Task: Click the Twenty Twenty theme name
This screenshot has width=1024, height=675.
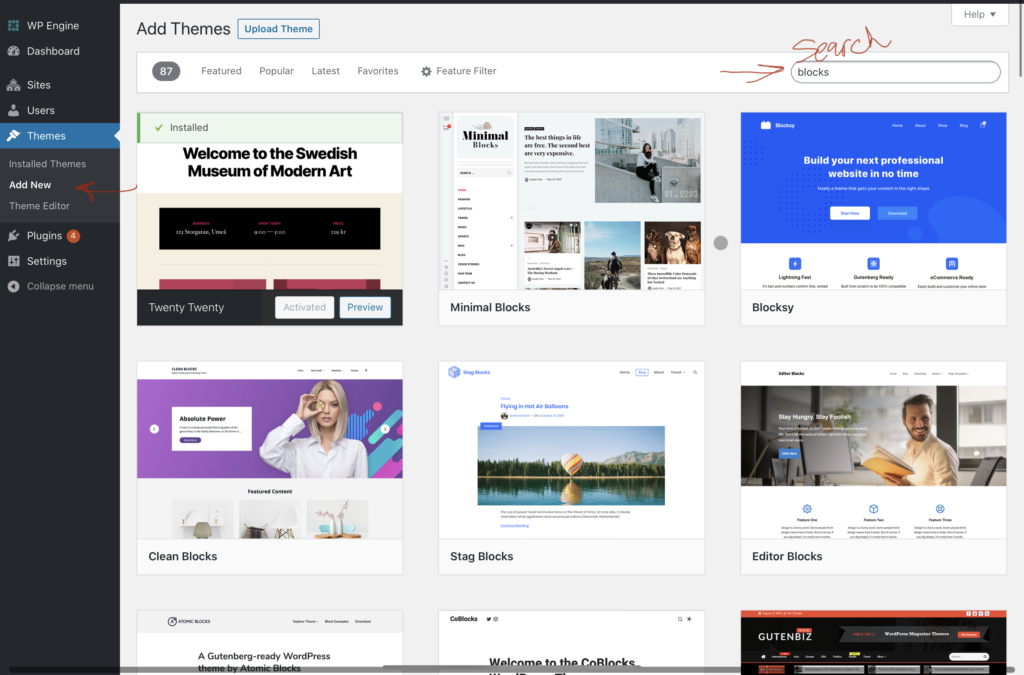Action: (x=186, y=307)
